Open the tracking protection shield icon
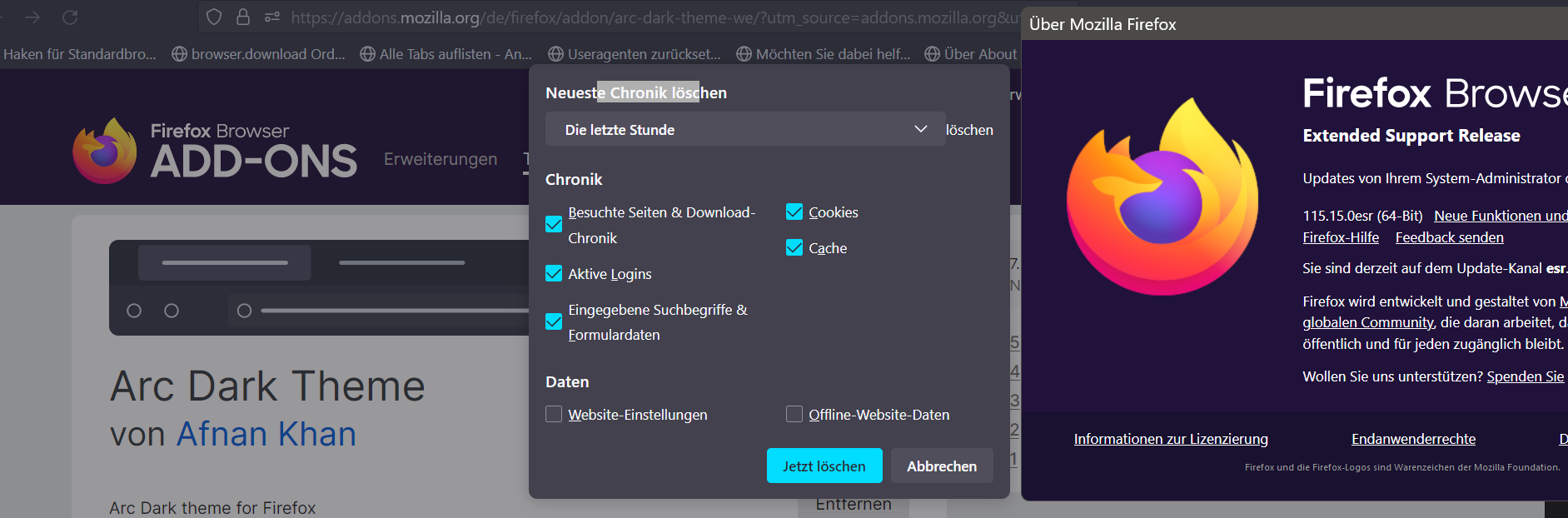 click(214, 17)
